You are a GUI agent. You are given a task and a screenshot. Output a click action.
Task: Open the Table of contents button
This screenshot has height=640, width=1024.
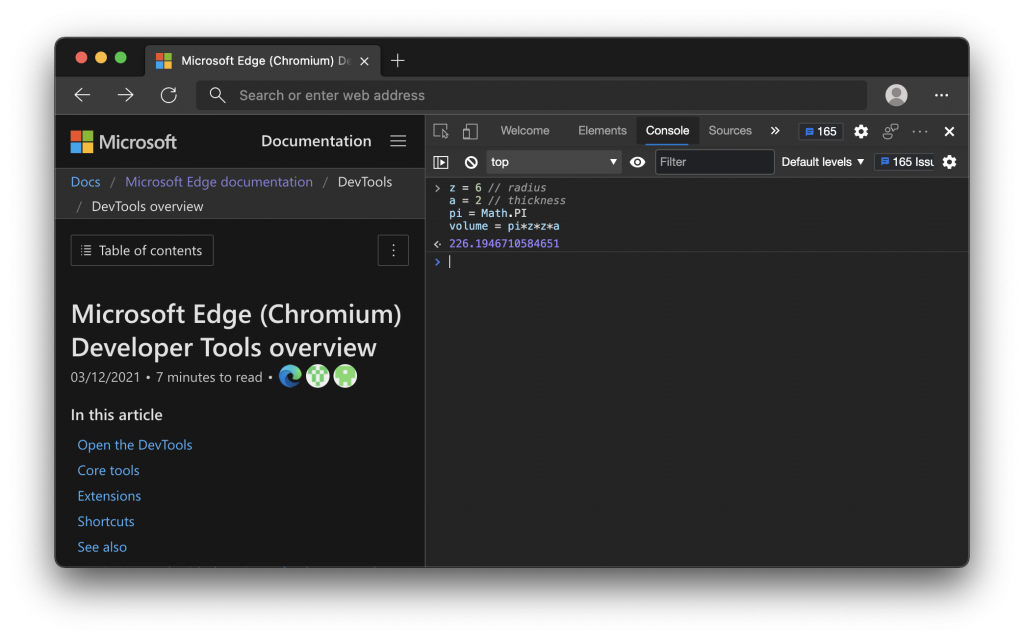pos(142,250)
